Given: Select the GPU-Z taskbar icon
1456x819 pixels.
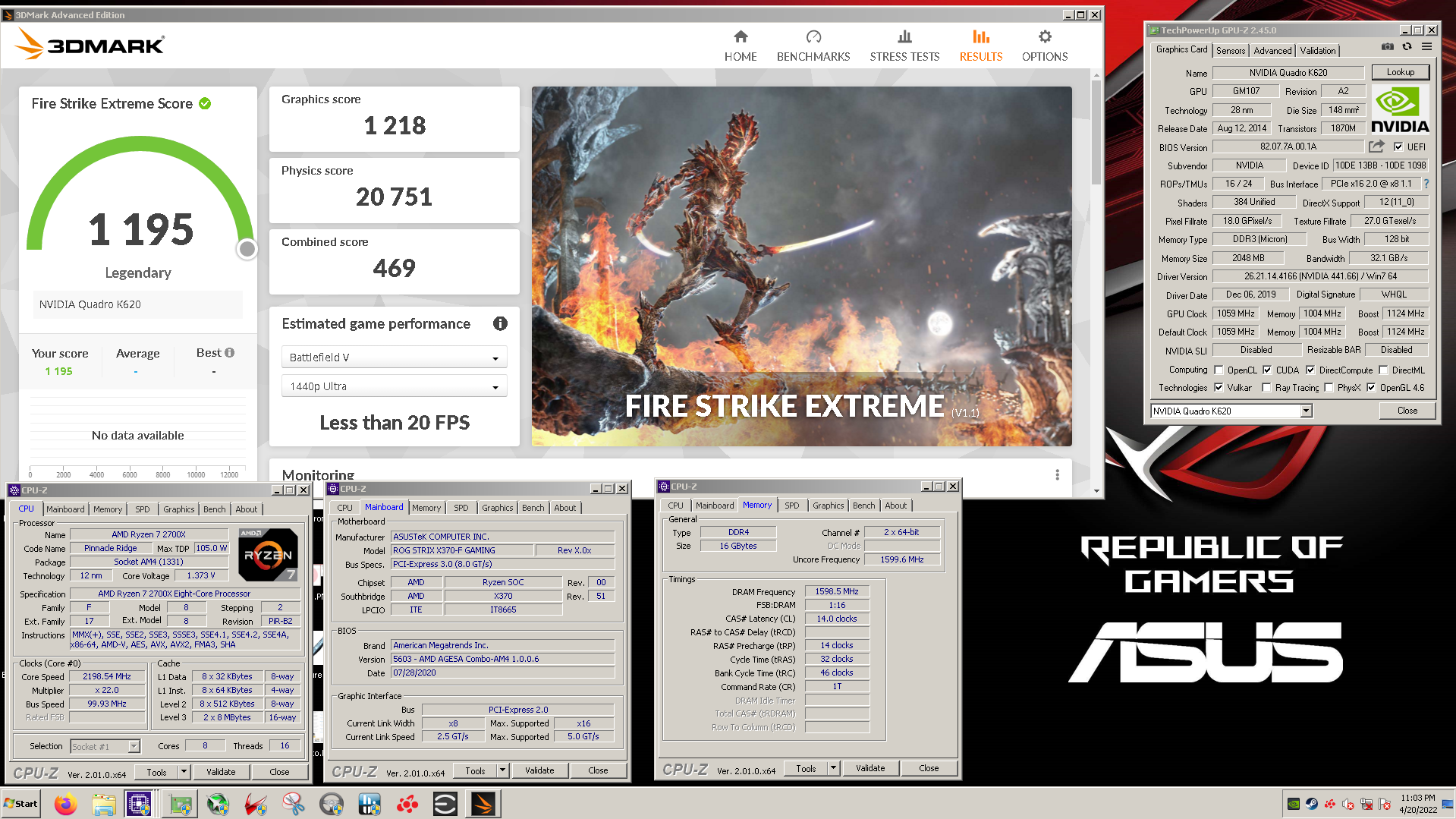Looking at the screenshot, I should pos(180,804).
